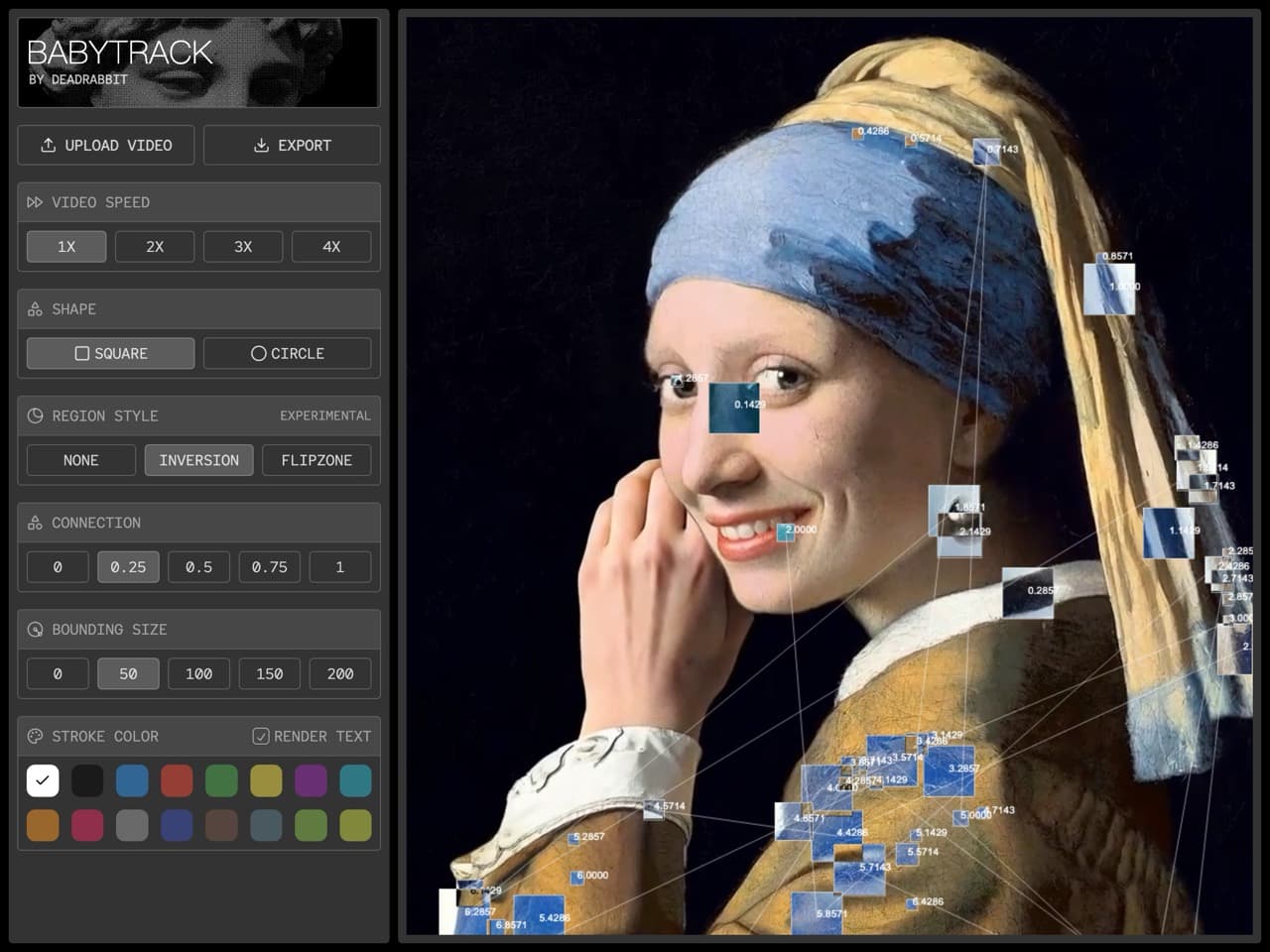
Task: Click the Connection section icon
Action: [35, 523]
